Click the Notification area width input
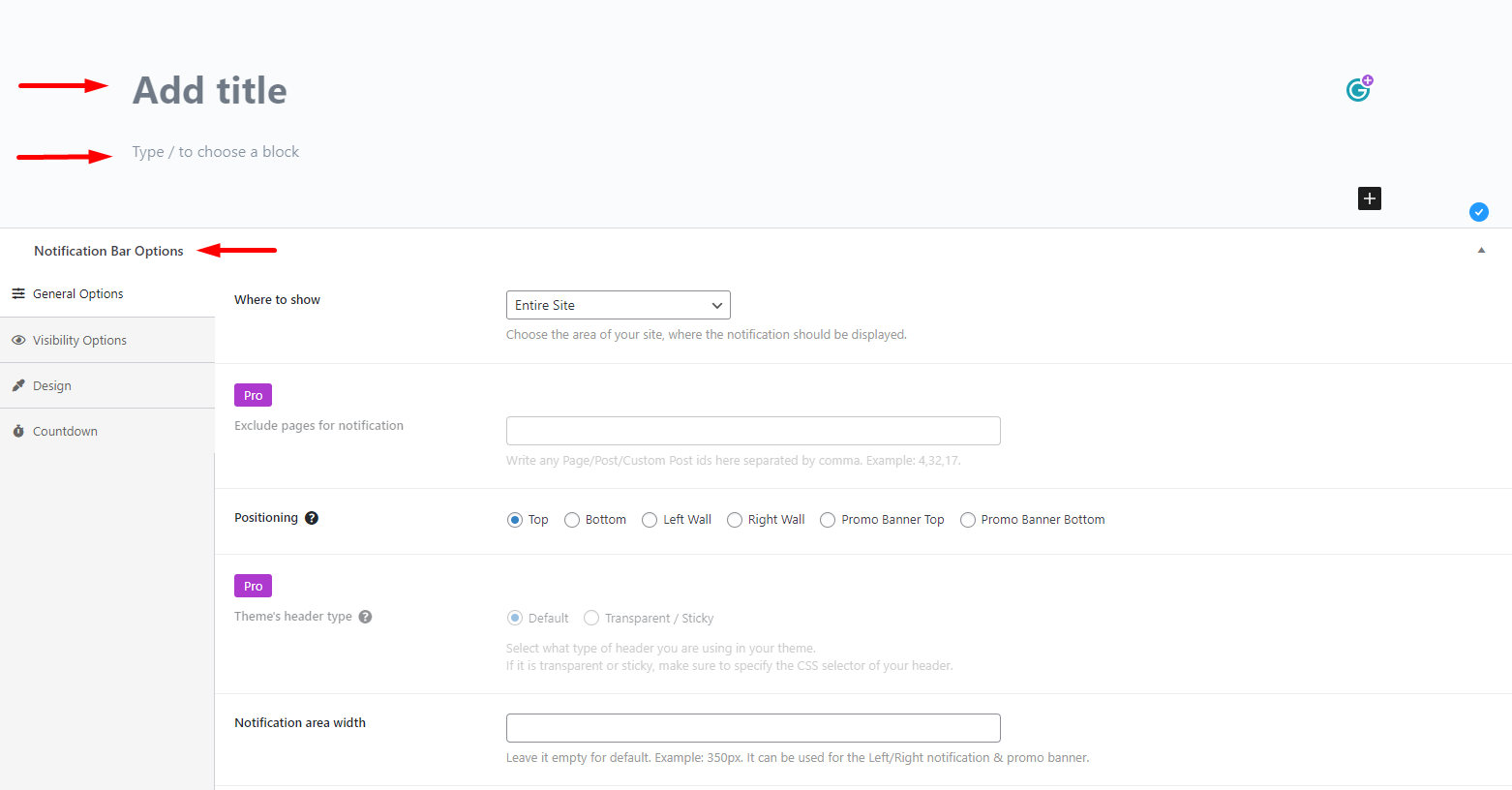The width and height of the screenshot is (1512, 790). pyautogui.click(x=752, y=728)
